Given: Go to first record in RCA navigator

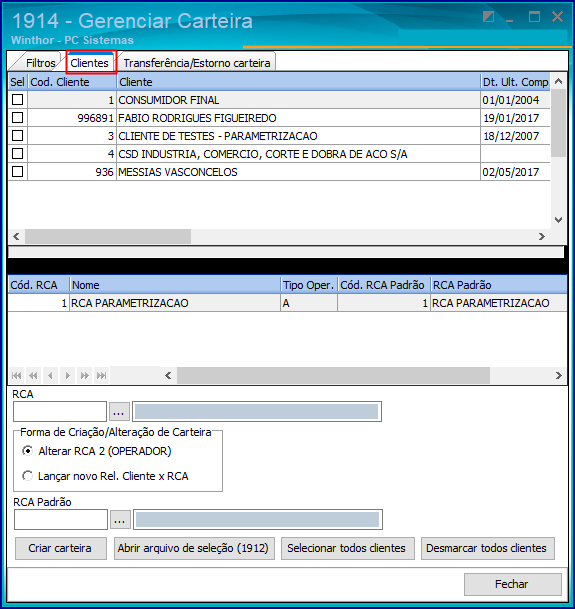Looking at the screenshot, I should coord(16,375).
